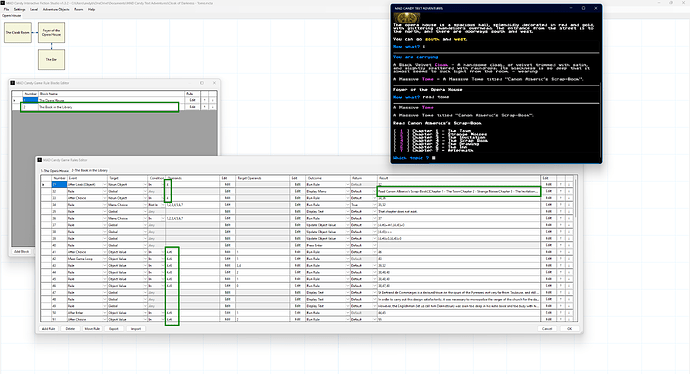Open Outcome dropdown for rule 40

coord(347,245)
